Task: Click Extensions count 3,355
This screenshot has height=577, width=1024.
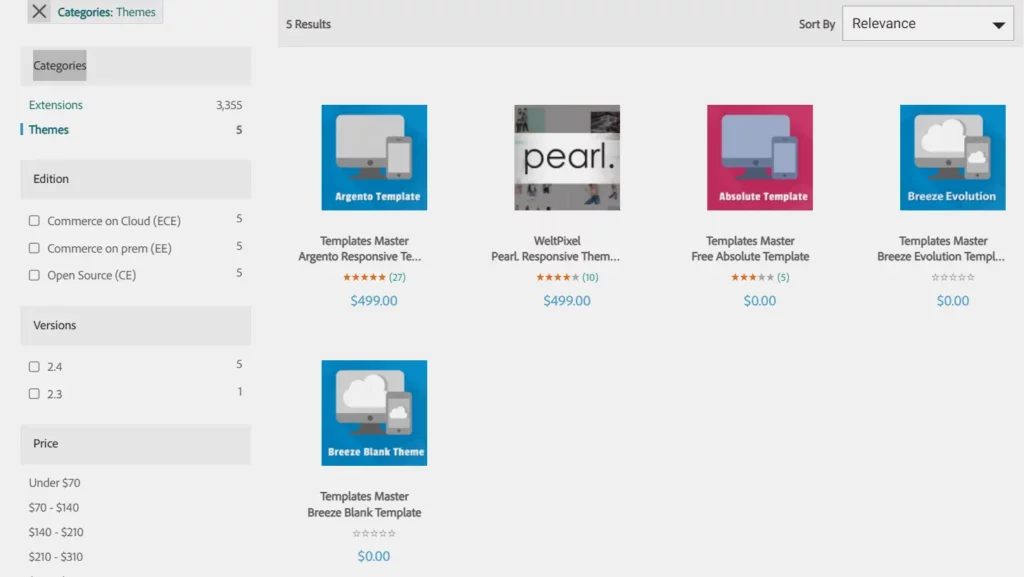Action: 229,104
